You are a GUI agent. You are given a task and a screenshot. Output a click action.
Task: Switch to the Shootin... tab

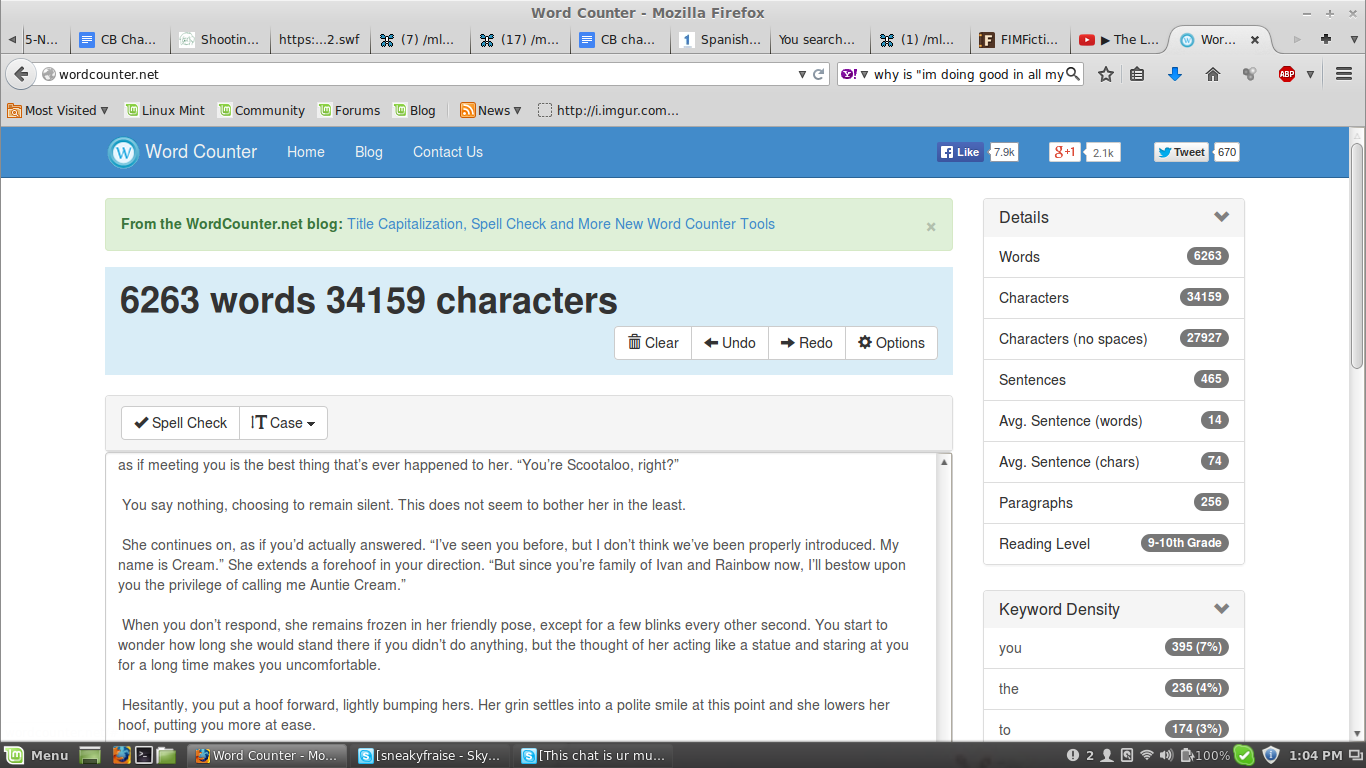(x=220, y=40)
